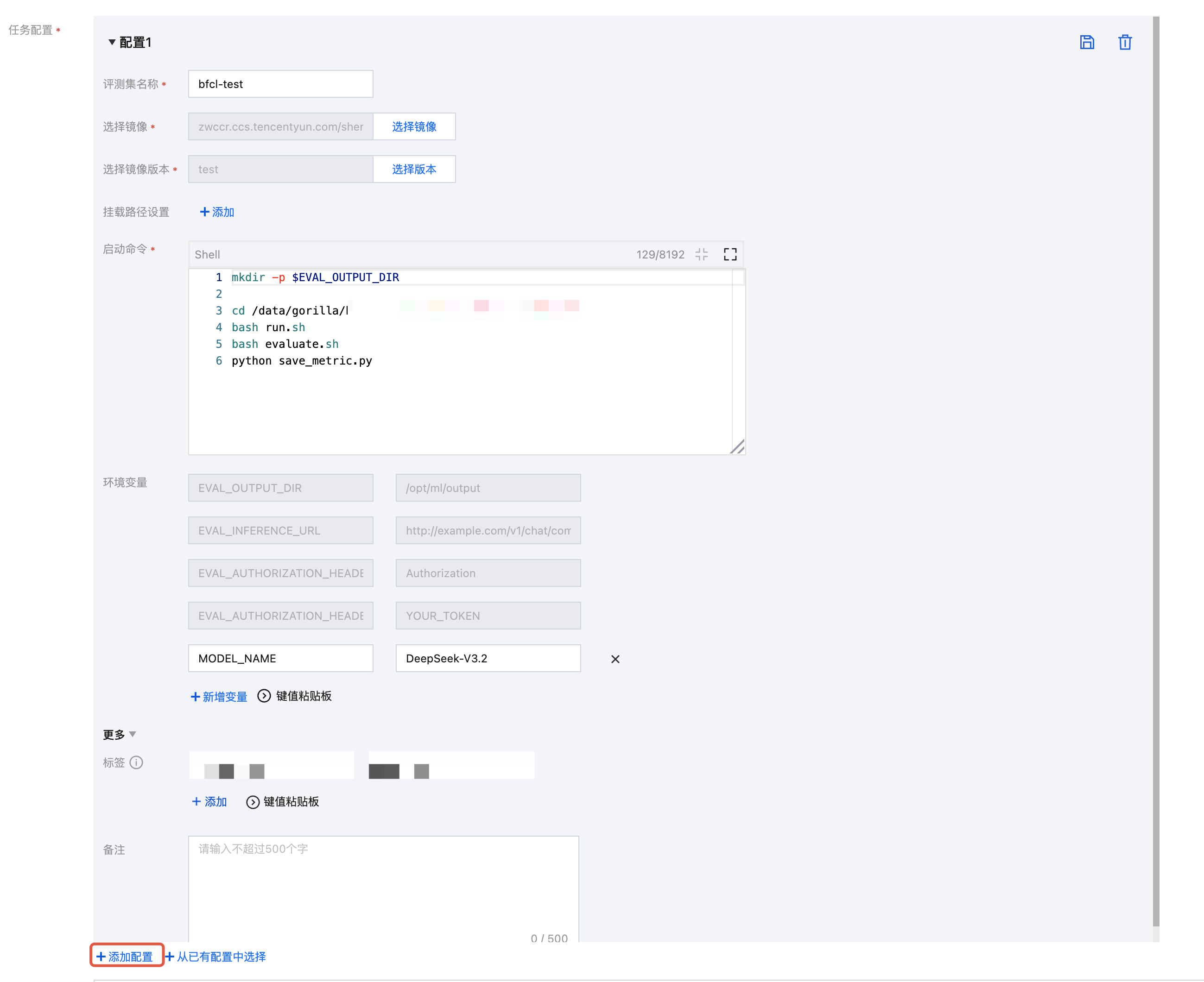Delete 配置1 using the trash icon
This screenshot has height=982, width=1204.
[1125, 43]
